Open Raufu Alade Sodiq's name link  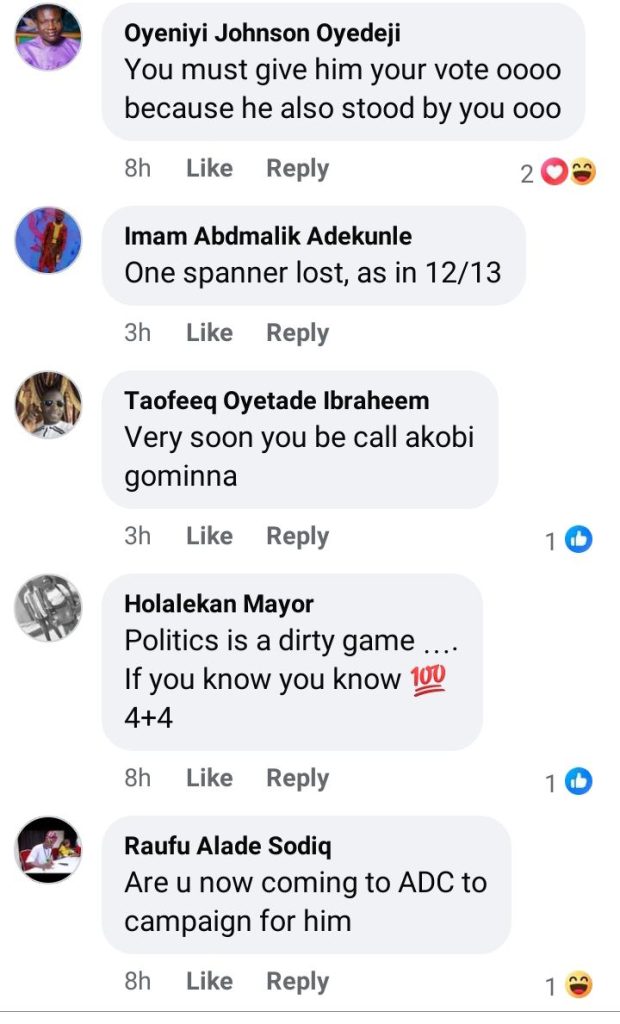point(228,846)
